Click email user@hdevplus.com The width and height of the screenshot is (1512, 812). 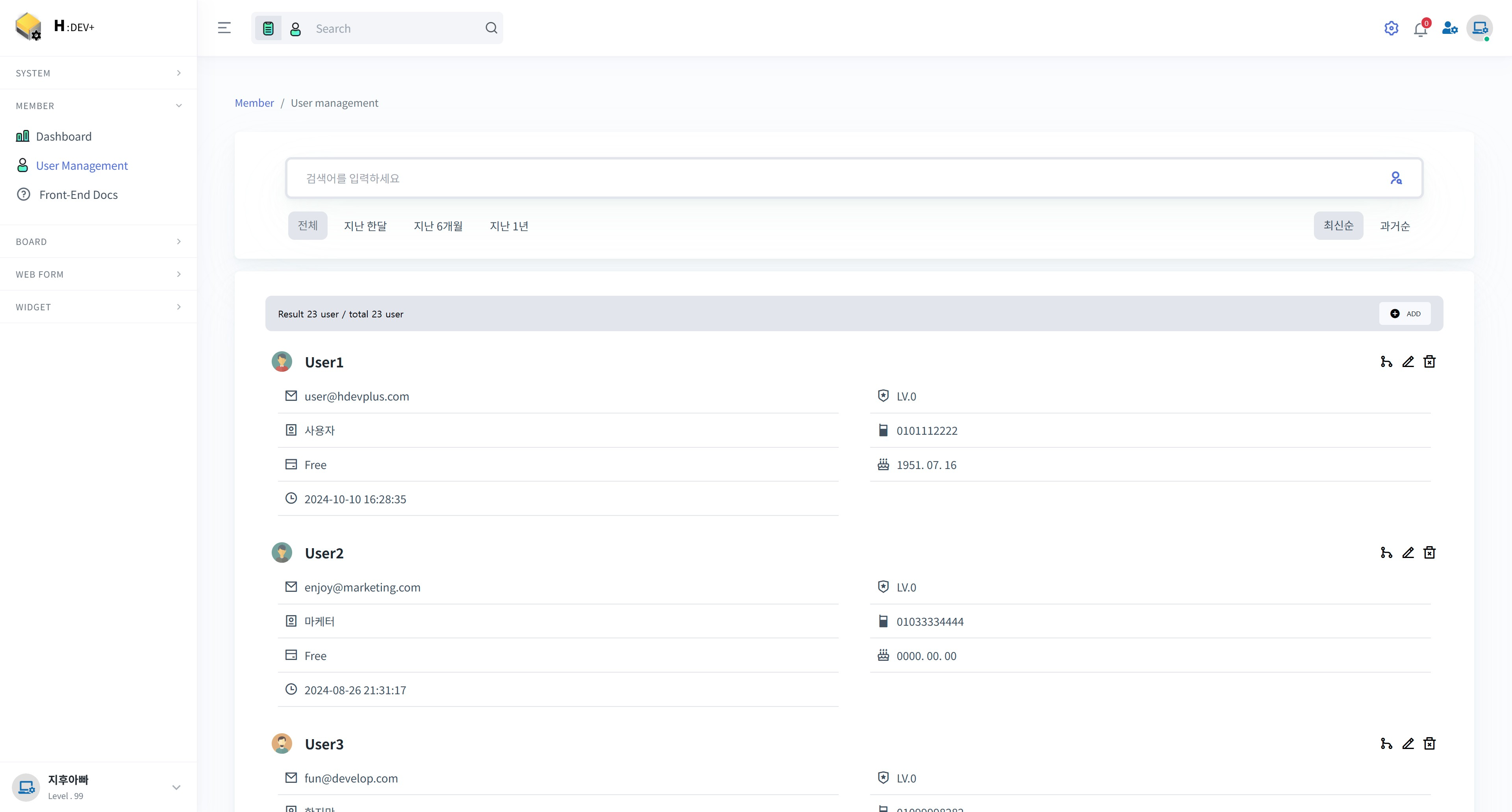tap(357, 396)
